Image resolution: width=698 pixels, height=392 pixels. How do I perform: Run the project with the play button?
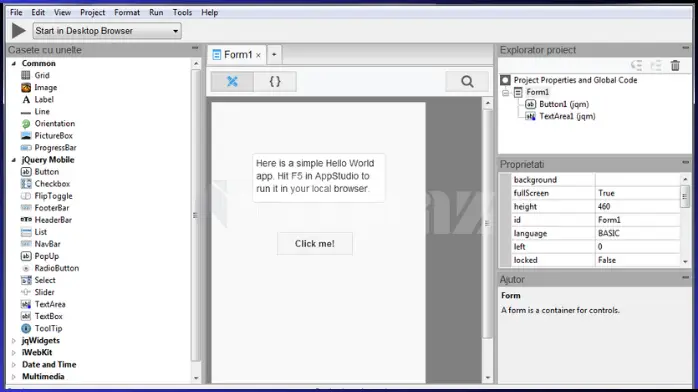point(18,31)
